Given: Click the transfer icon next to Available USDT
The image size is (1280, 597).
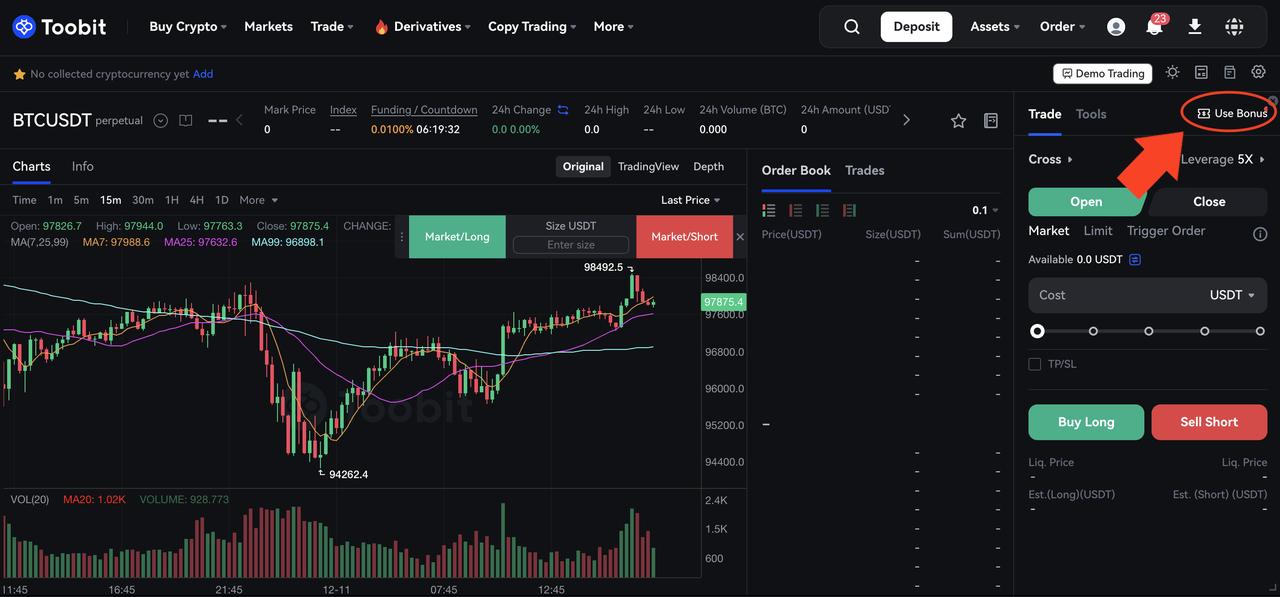Looking at the screenshot, I should click(1135, 260).
